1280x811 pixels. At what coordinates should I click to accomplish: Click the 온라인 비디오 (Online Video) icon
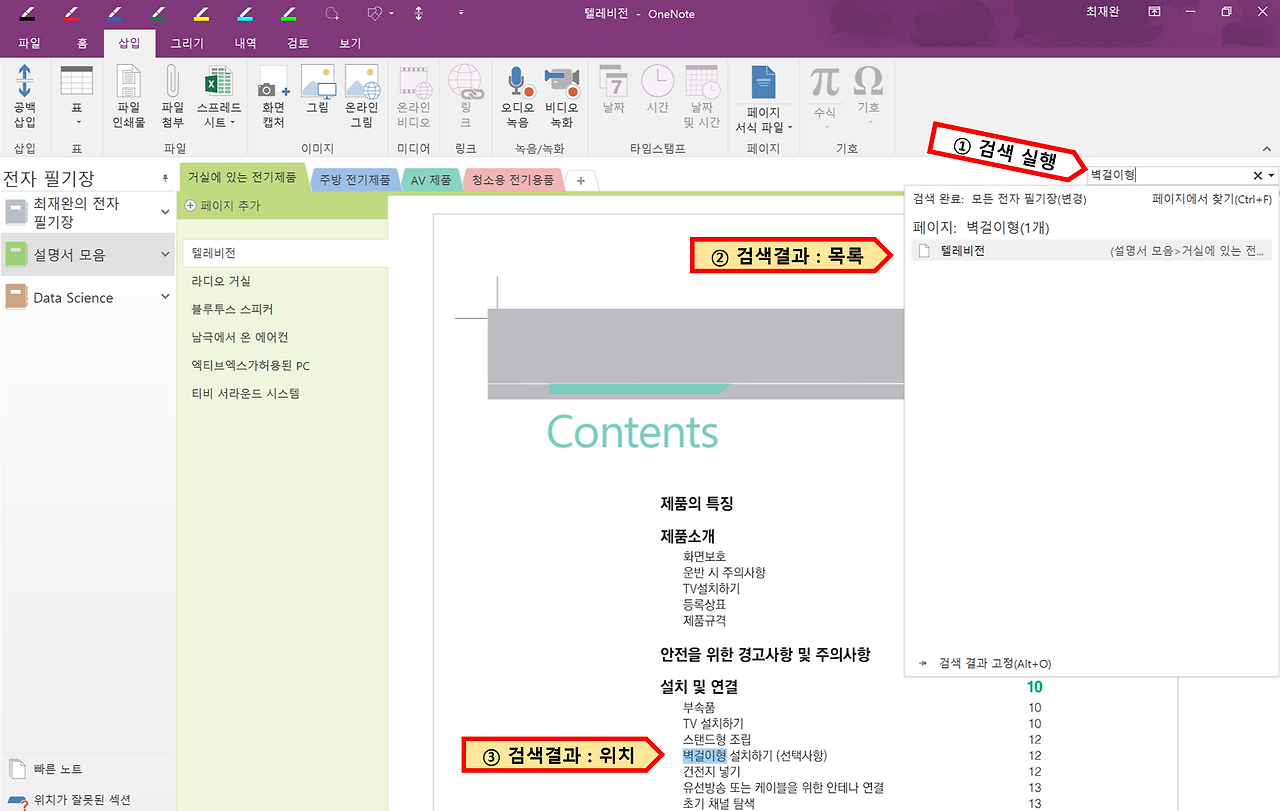414,97
